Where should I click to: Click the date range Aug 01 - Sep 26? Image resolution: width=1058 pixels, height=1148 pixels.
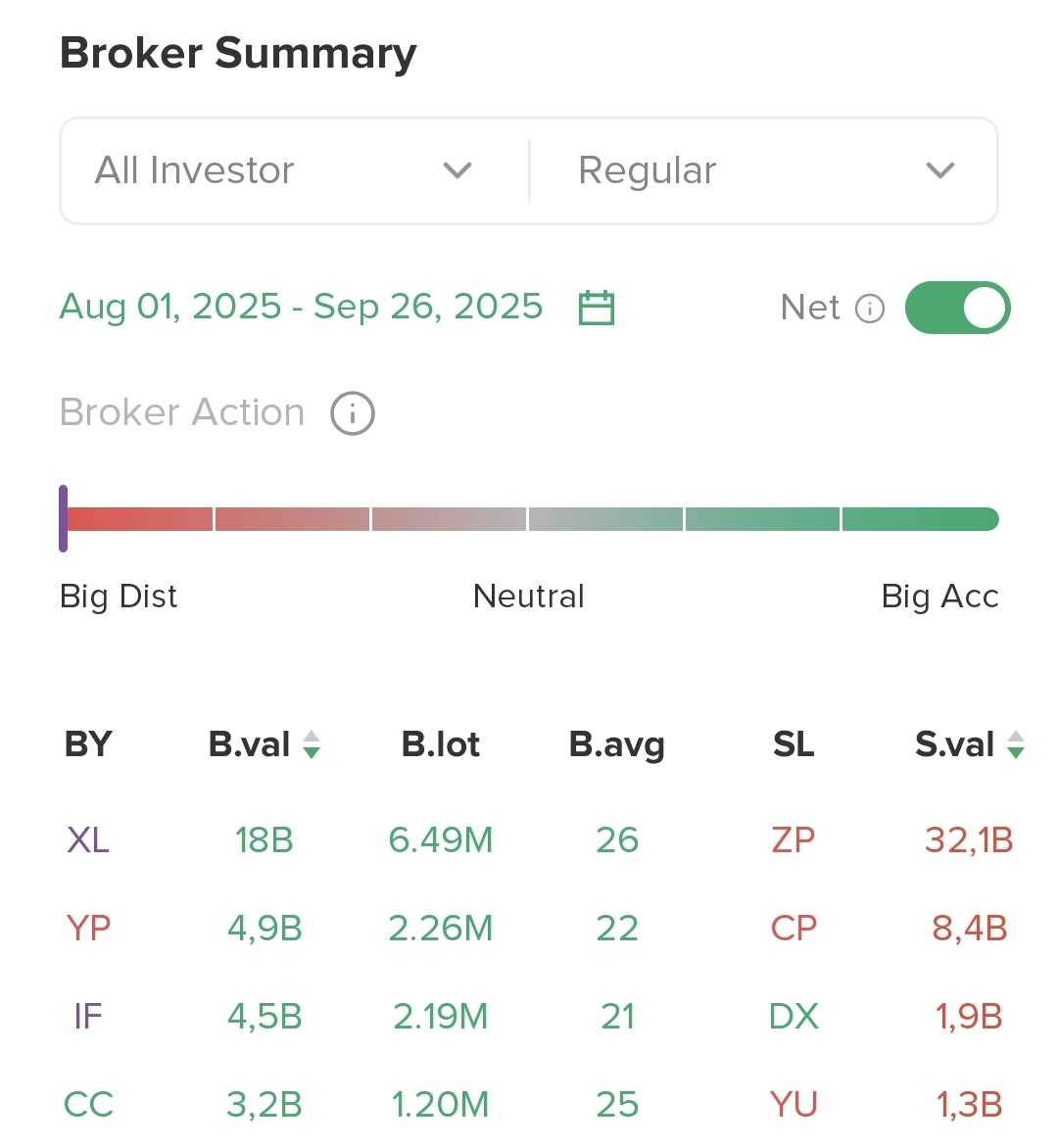(x=301, y=307)
